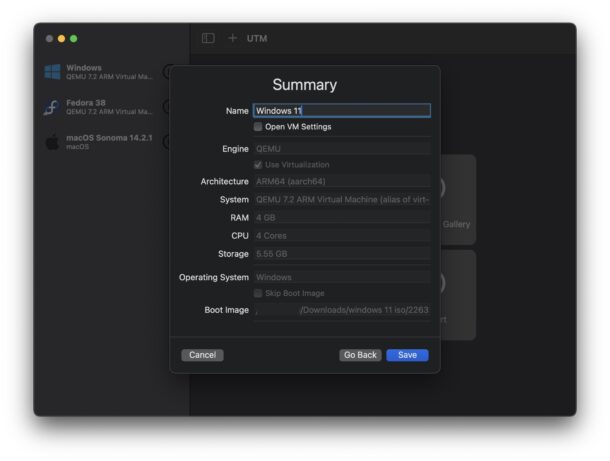Screen dimensions: 610x461
Task: Click the Engine field showing QEMU
Action: tap(342, 149)
